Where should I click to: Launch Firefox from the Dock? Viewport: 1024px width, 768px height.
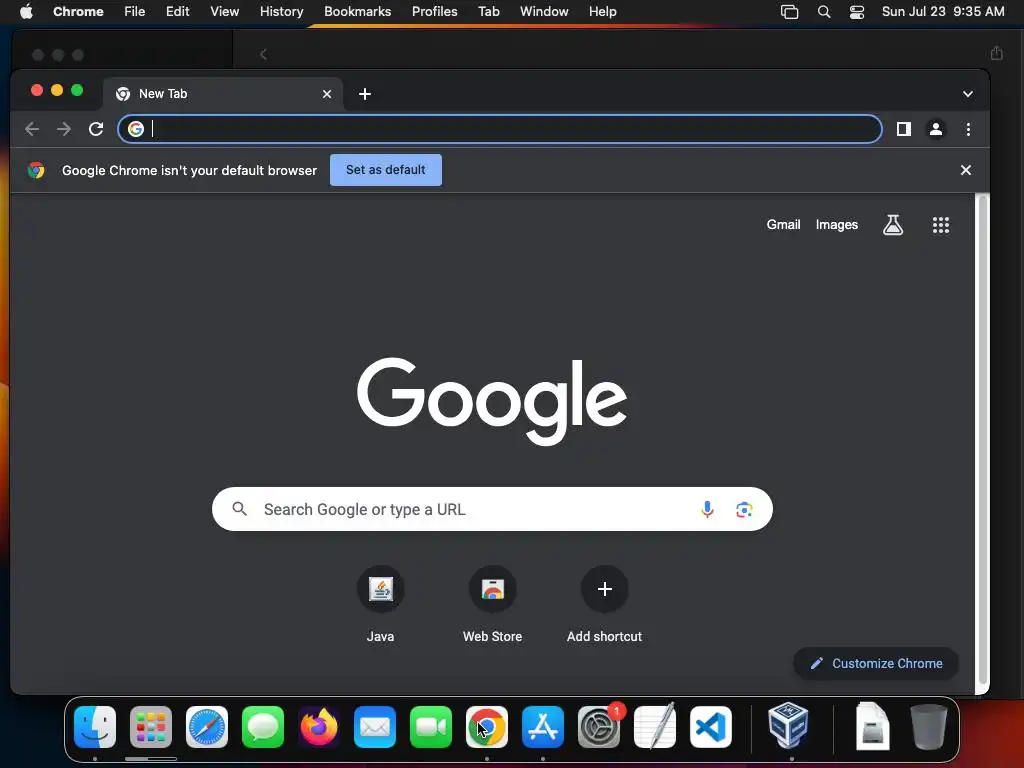pos(319,727)
